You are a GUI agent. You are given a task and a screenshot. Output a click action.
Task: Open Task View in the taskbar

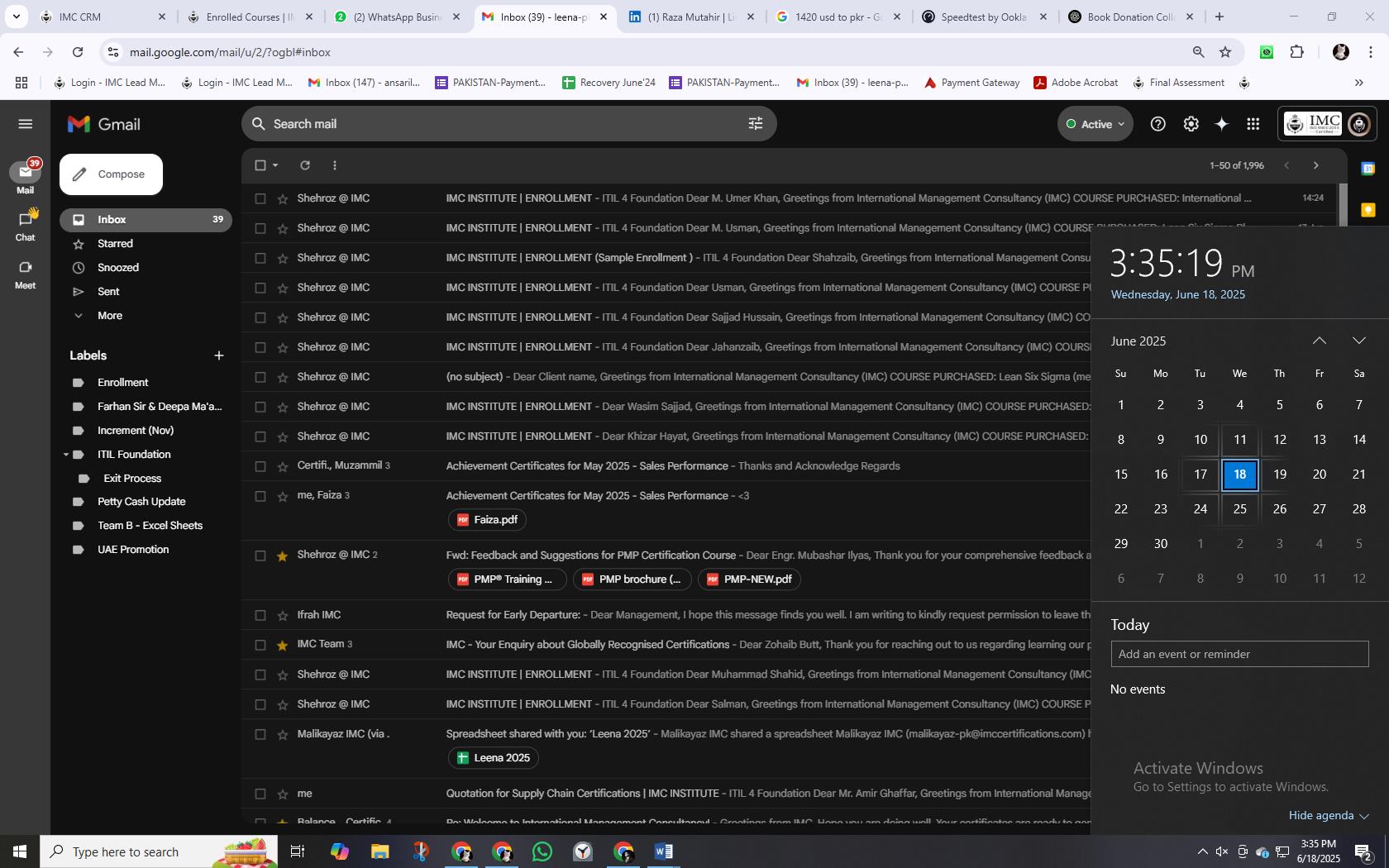pos(298,851)
